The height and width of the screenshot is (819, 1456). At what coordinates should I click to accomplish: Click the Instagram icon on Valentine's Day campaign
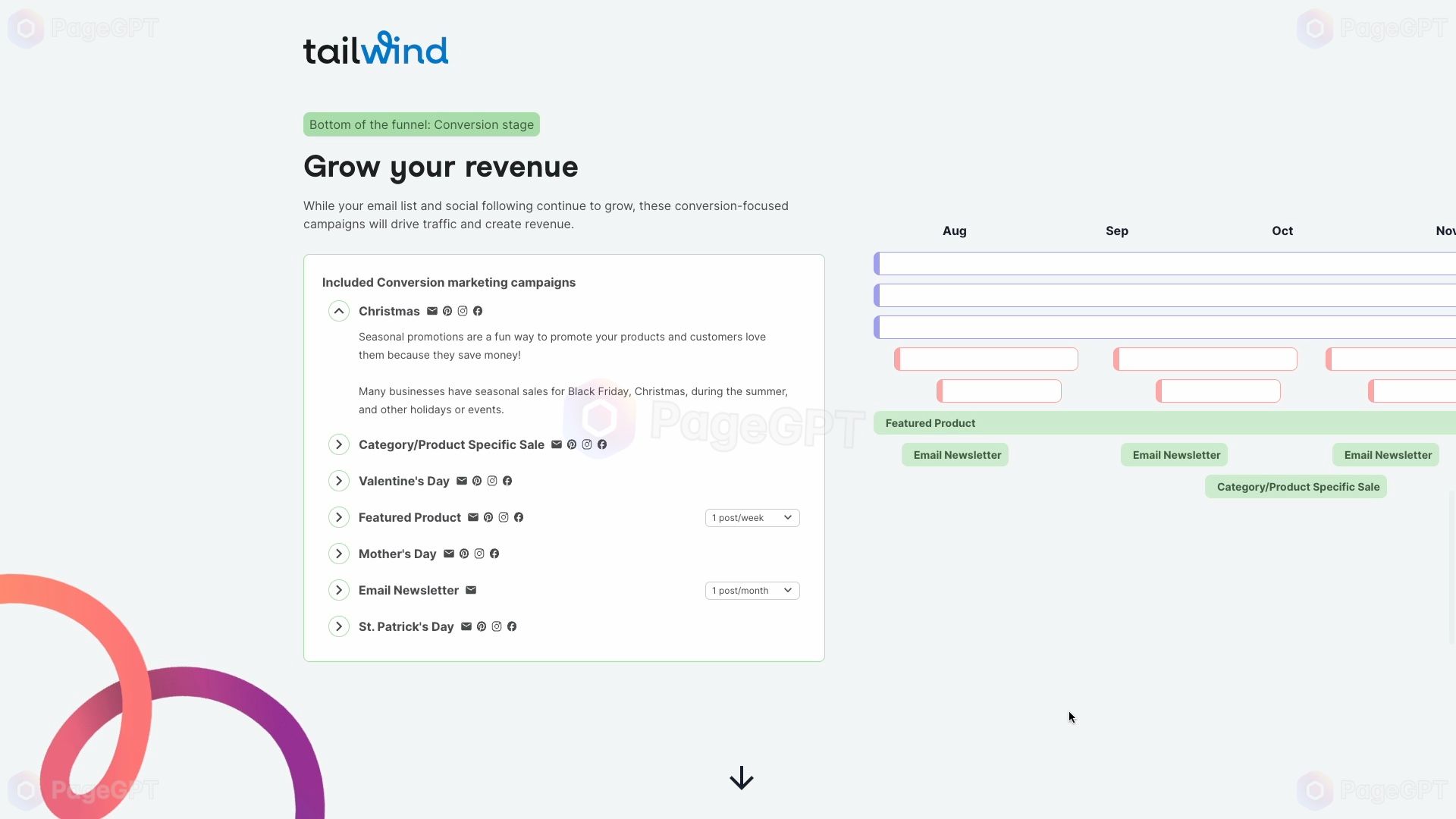point(492,481)
